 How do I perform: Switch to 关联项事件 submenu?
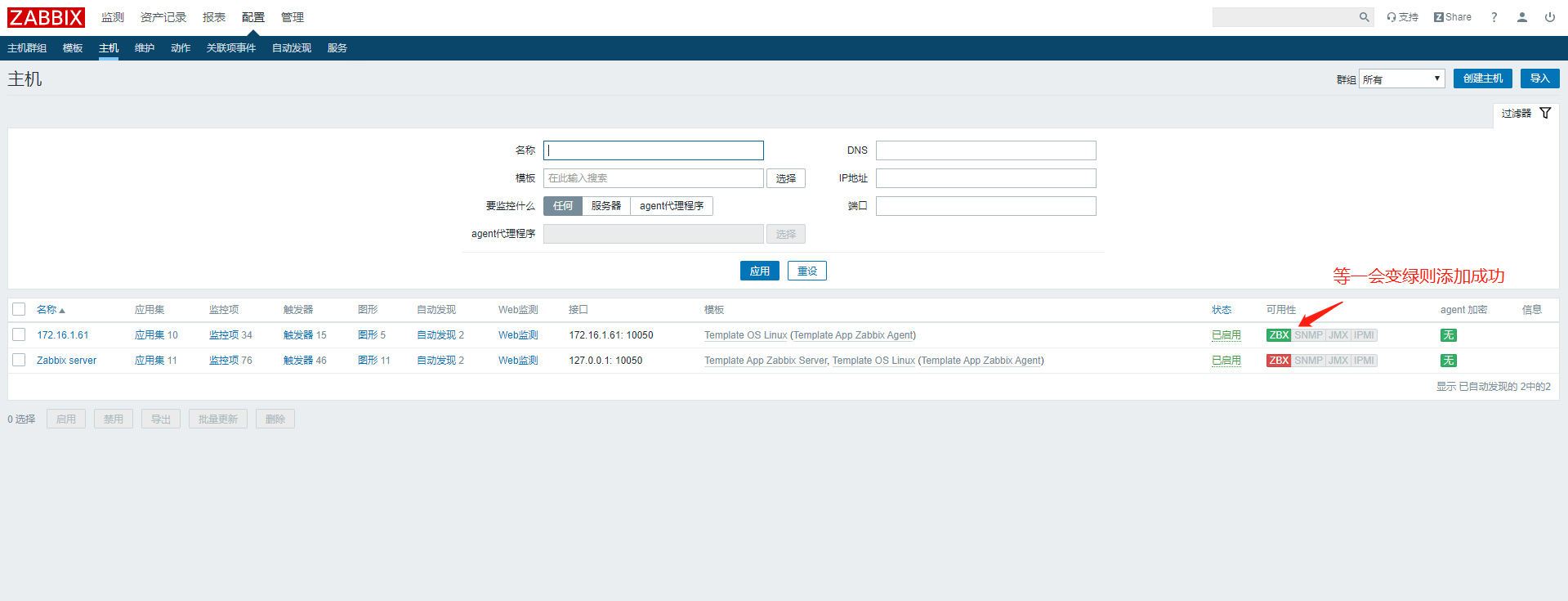click(231, 48)
